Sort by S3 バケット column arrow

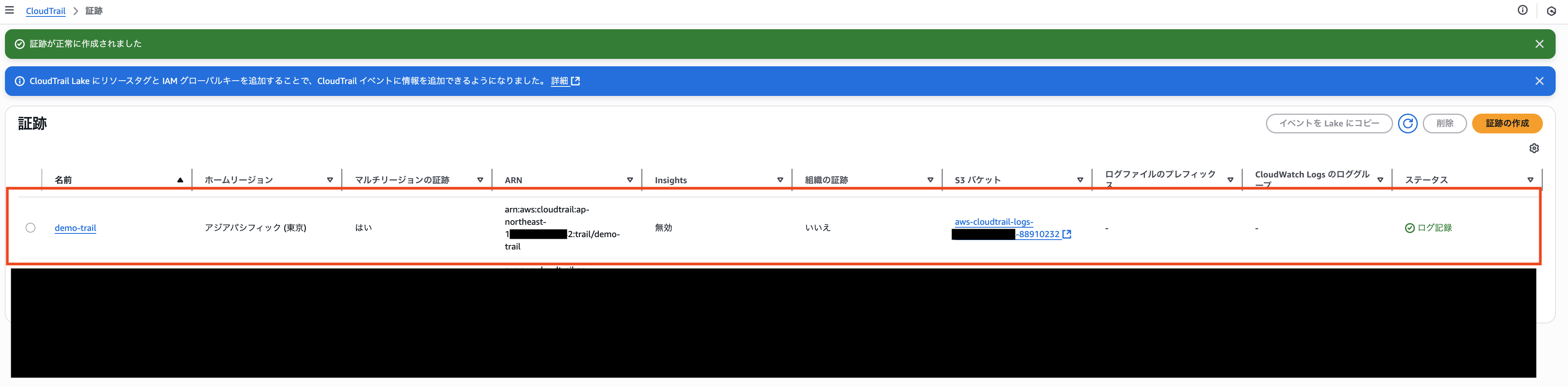(x=1080, y=180)
